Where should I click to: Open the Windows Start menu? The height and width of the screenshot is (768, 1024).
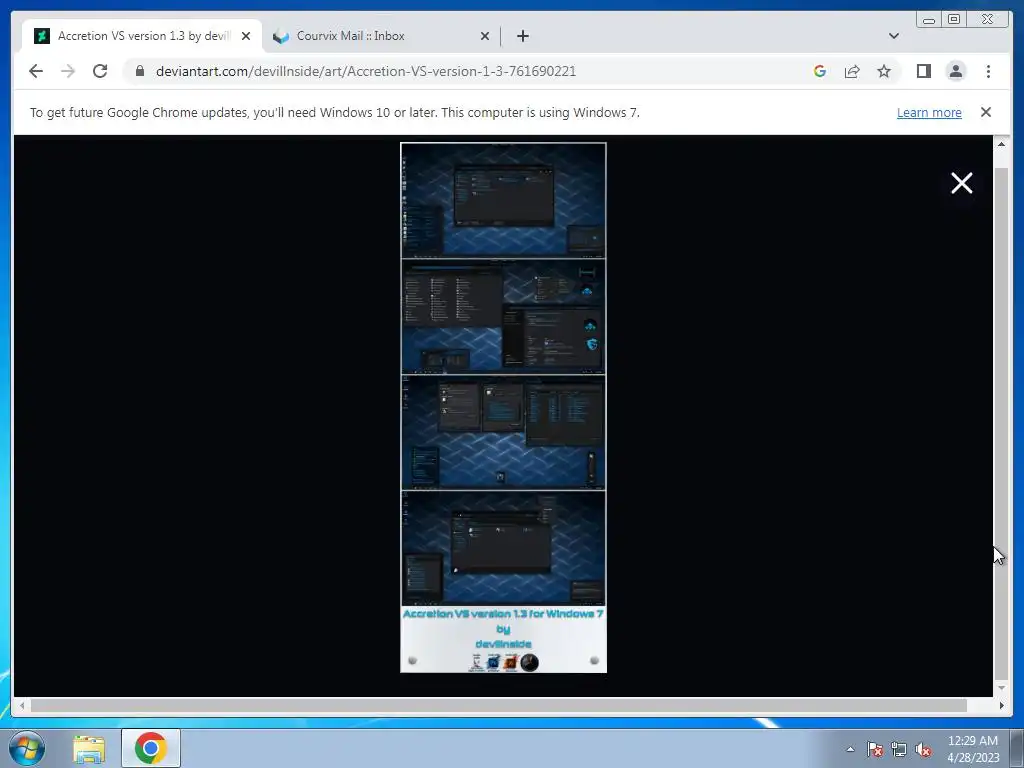coord(27,748)
